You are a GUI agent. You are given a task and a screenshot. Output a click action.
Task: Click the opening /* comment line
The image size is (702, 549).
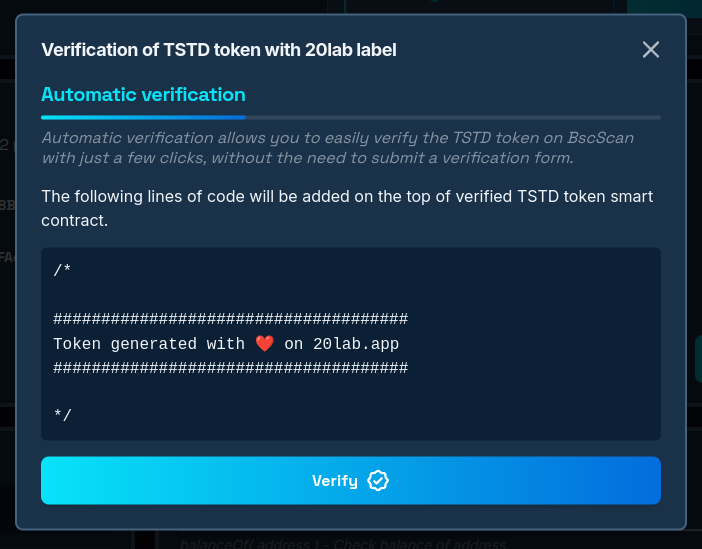(x=62, y=270)
